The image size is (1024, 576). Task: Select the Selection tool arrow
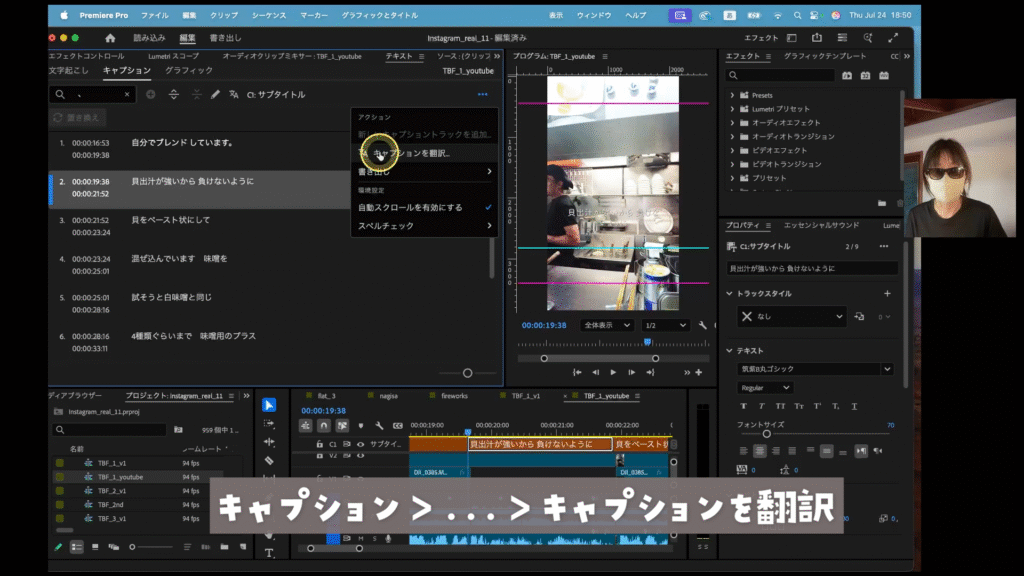[x=268, y=406]
